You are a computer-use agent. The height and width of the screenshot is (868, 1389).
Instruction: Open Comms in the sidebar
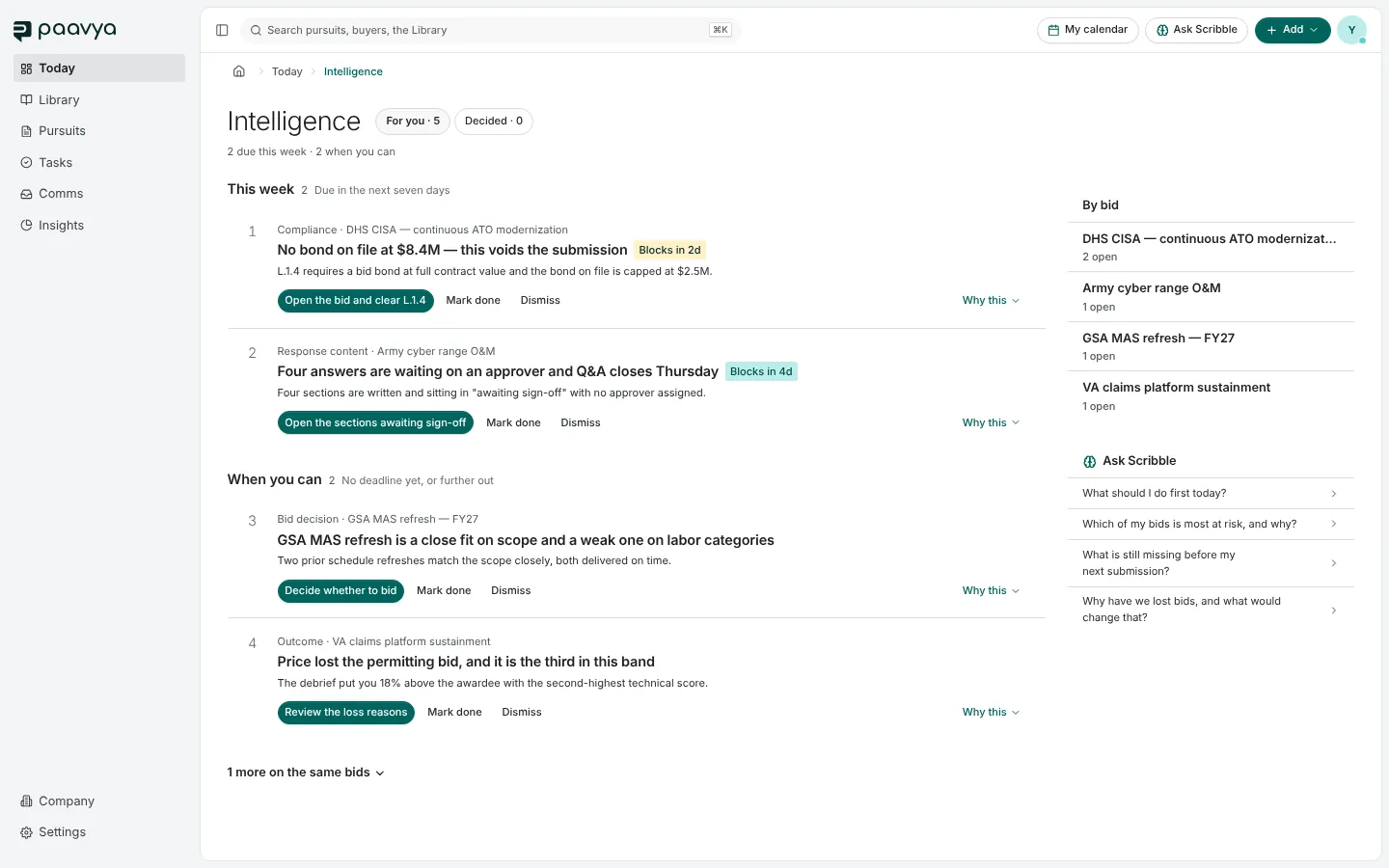pos(99,194)
